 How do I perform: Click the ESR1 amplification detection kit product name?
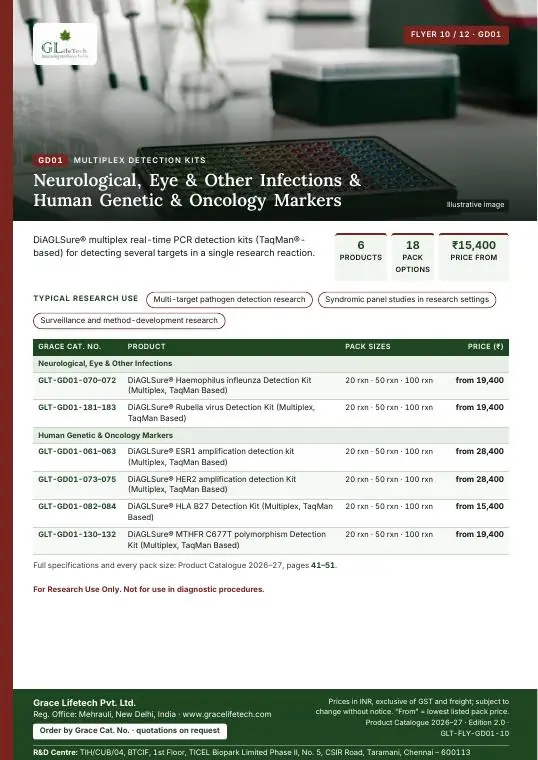[x=211, y=457]
